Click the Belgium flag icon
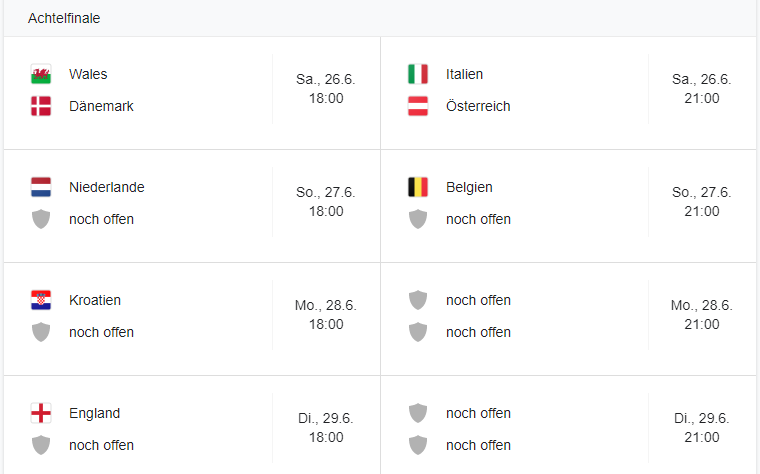Screen dimensions: 760x474 tap(418, 187)
